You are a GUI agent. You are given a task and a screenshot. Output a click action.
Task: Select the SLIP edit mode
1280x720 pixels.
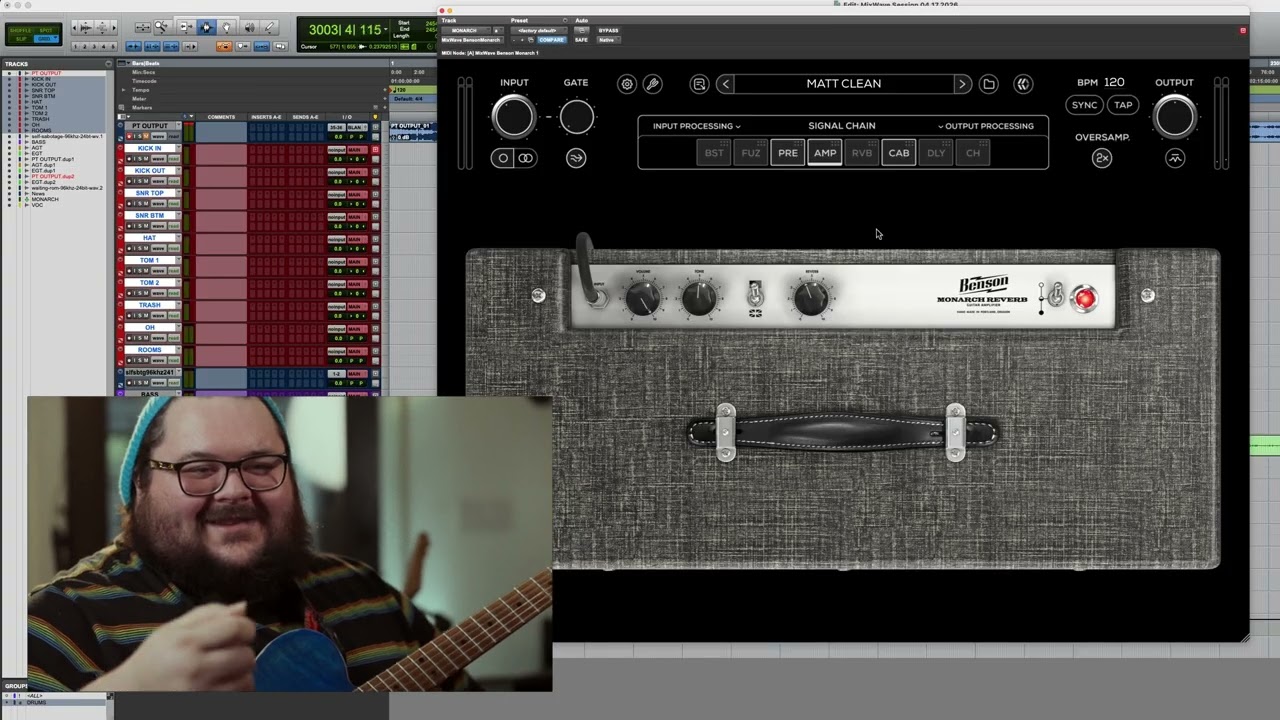point(21,38)
